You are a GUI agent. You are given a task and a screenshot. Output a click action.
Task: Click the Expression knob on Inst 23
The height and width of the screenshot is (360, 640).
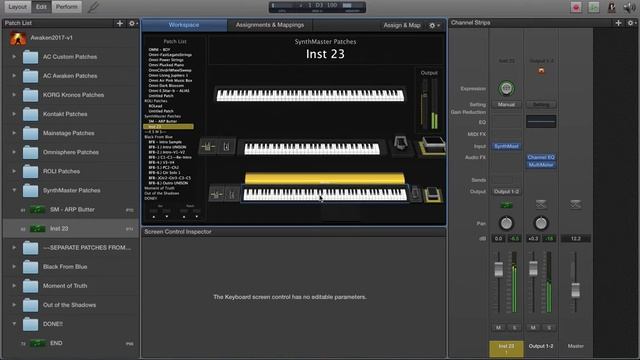click(x=506, y=88)
